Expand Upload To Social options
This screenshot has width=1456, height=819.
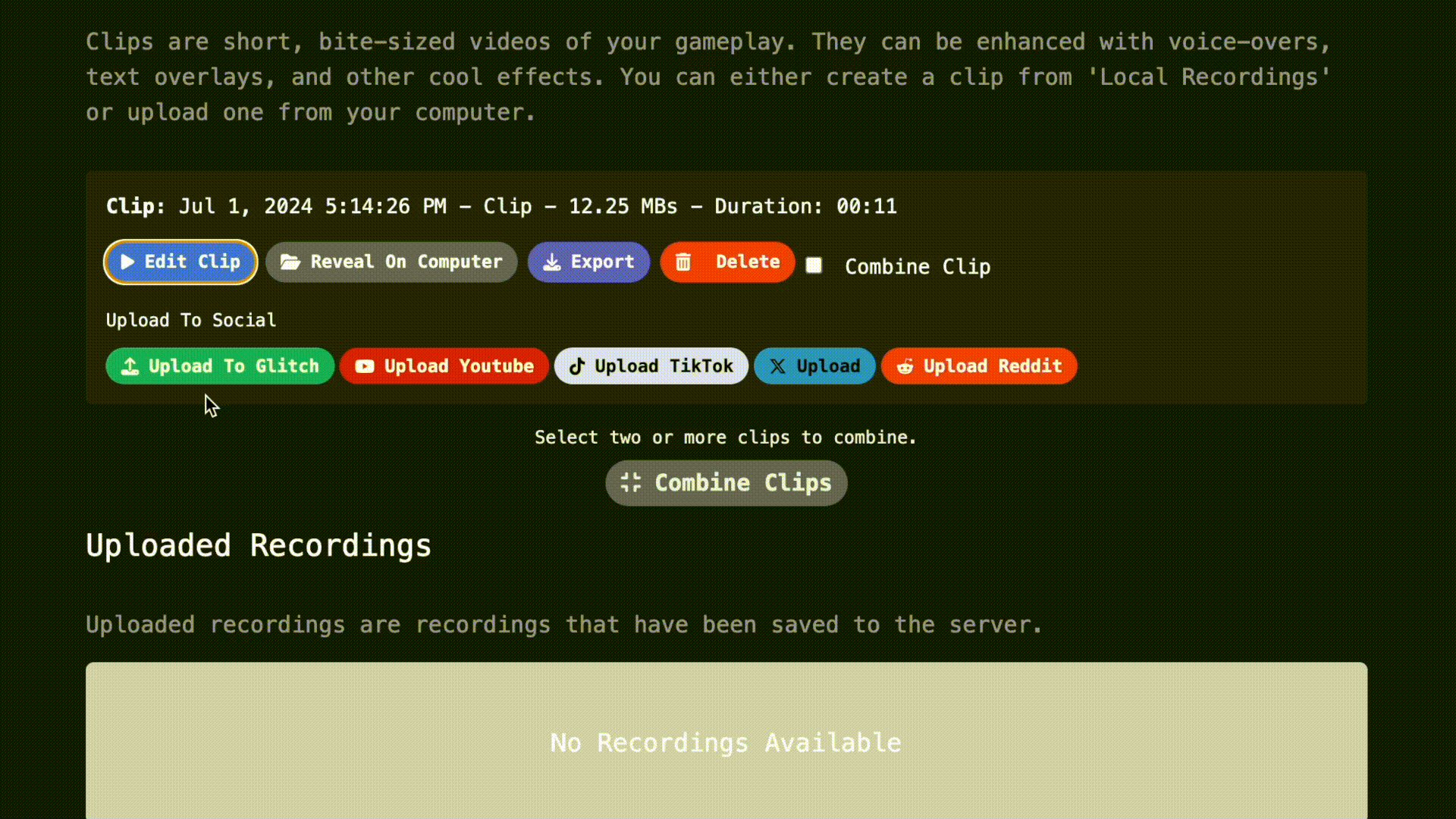(191, 319)
